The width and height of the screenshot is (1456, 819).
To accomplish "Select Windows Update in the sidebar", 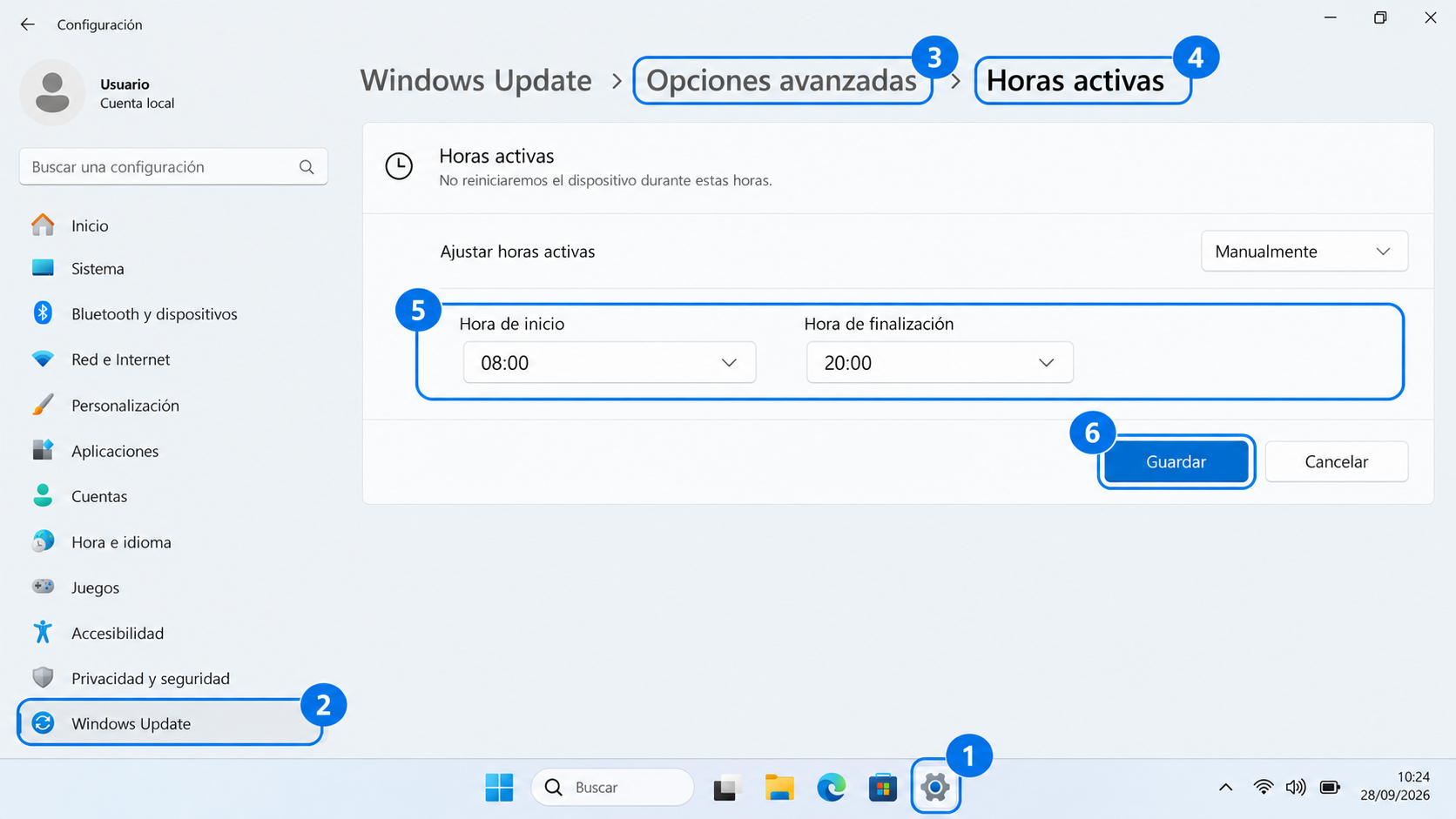I will (x=172, y=723).
